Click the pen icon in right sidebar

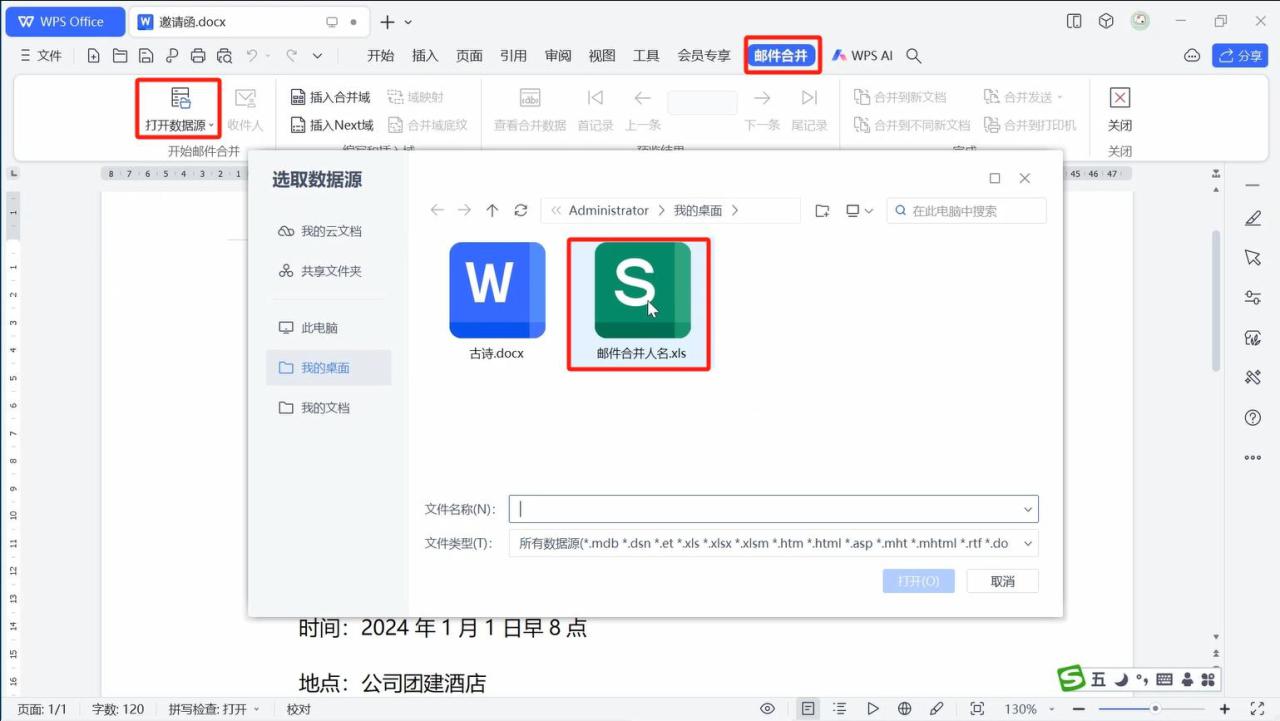[1253, 218]
